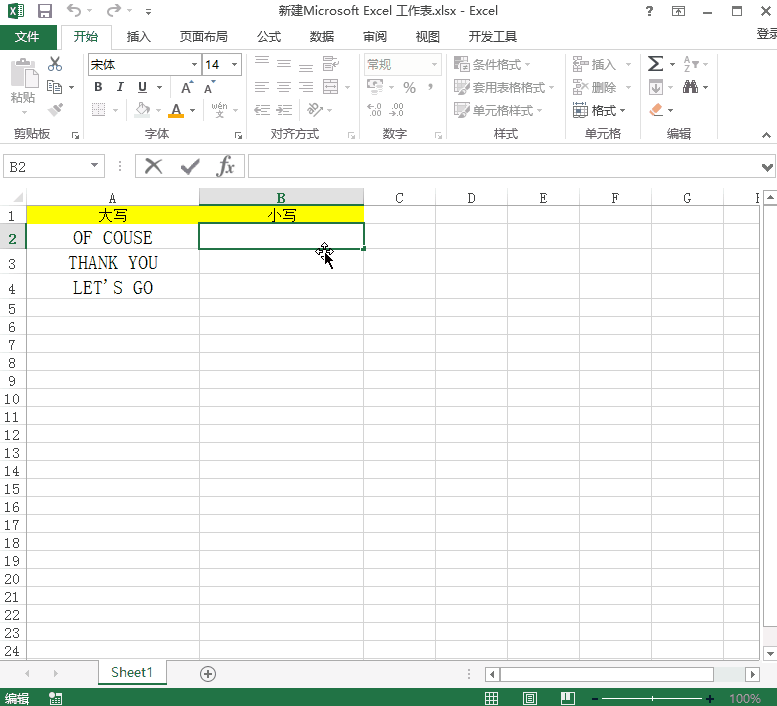Viewport: 777px width, 706px height.
Task: Click the Find and Select binoculars icon
Action: point(690,87)
